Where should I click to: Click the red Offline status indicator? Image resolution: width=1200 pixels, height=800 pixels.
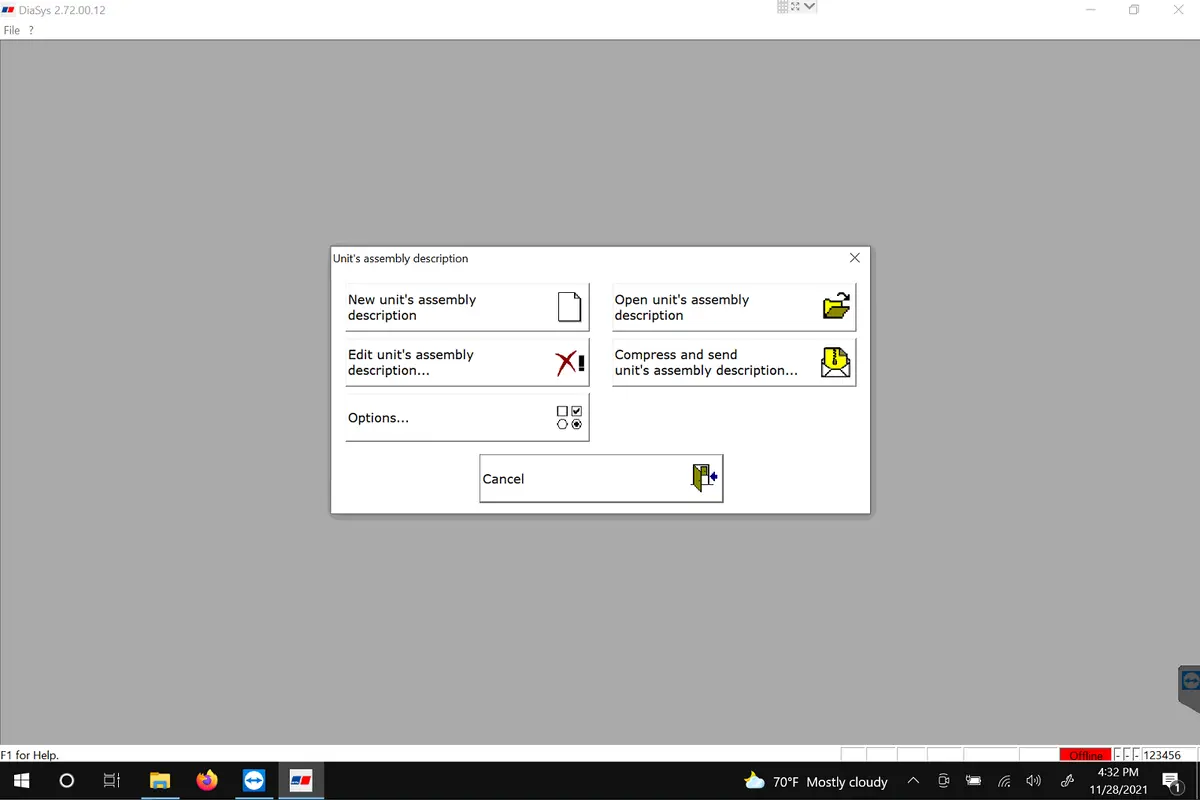[1086, 755]
